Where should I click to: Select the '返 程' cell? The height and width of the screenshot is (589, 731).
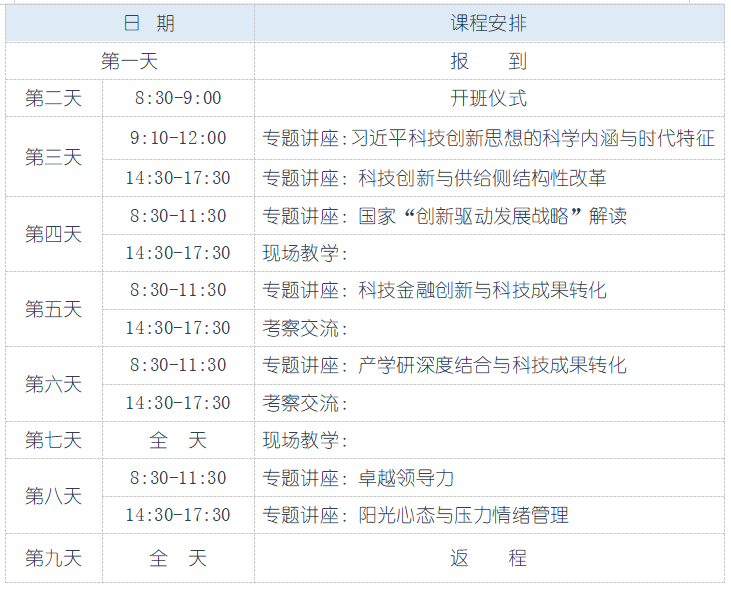[x=490, y=558]
